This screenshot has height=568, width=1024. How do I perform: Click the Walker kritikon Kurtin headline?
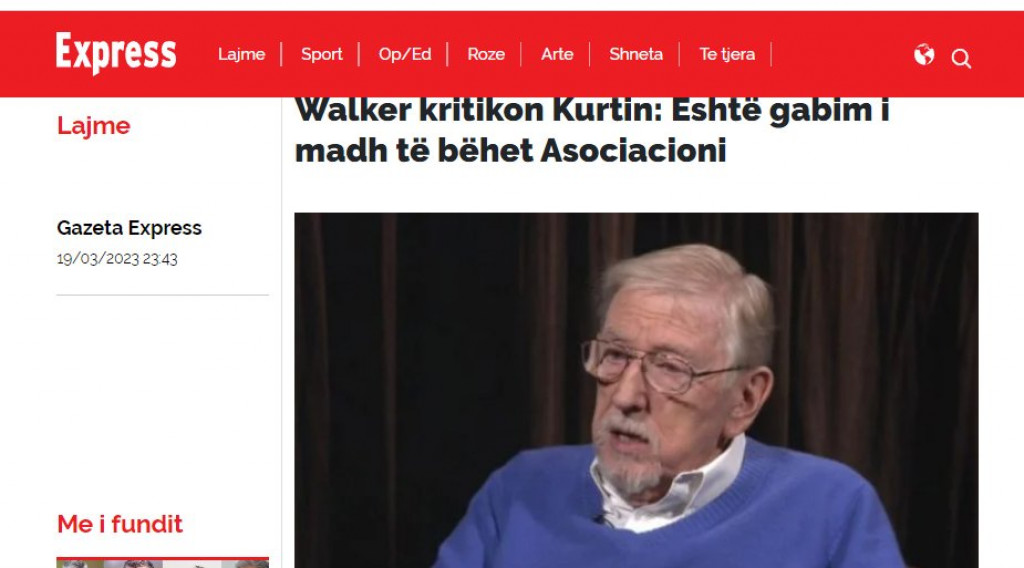point(592,129)
